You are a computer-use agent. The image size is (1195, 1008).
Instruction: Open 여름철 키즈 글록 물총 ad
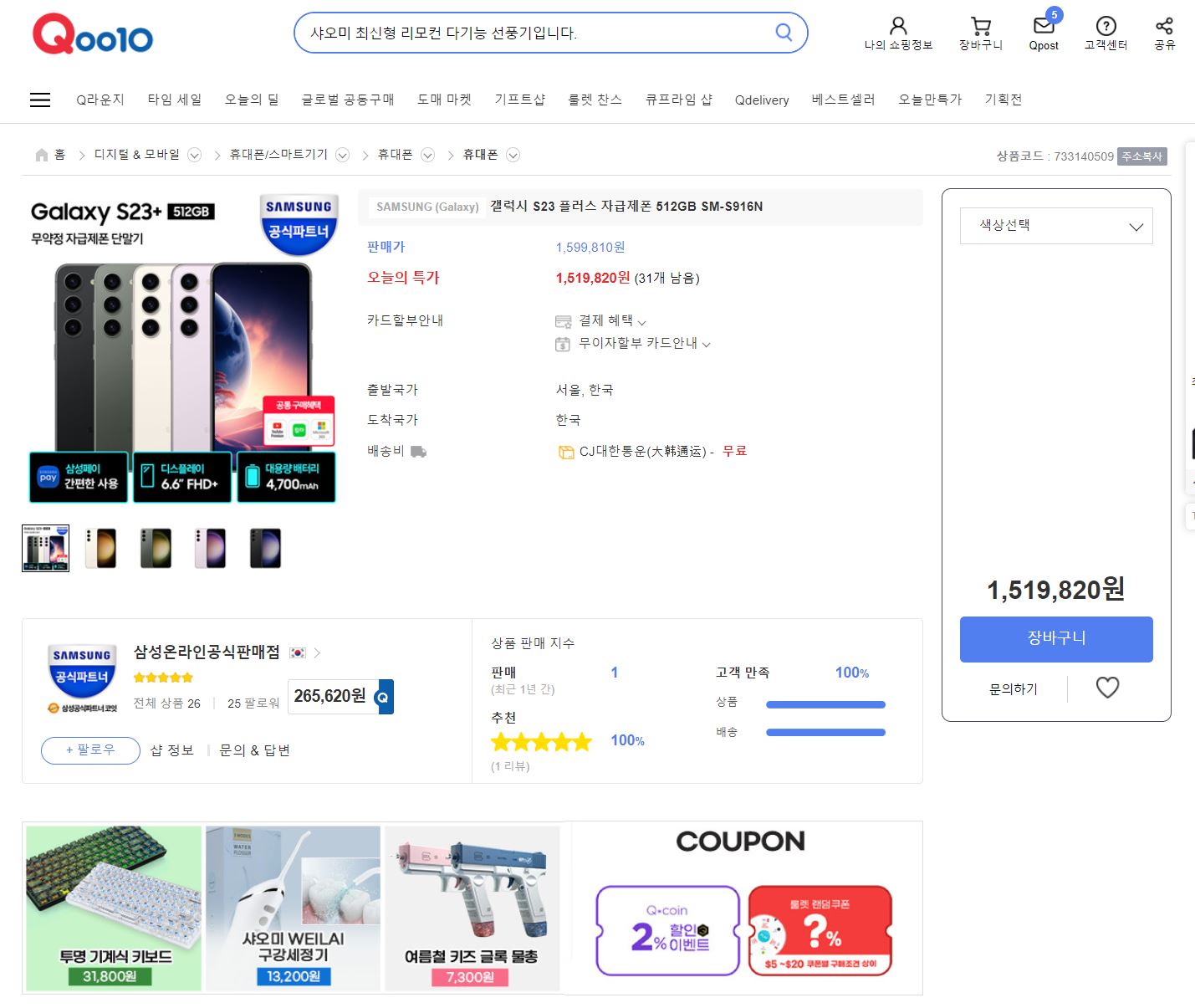[x=472, y=908]
